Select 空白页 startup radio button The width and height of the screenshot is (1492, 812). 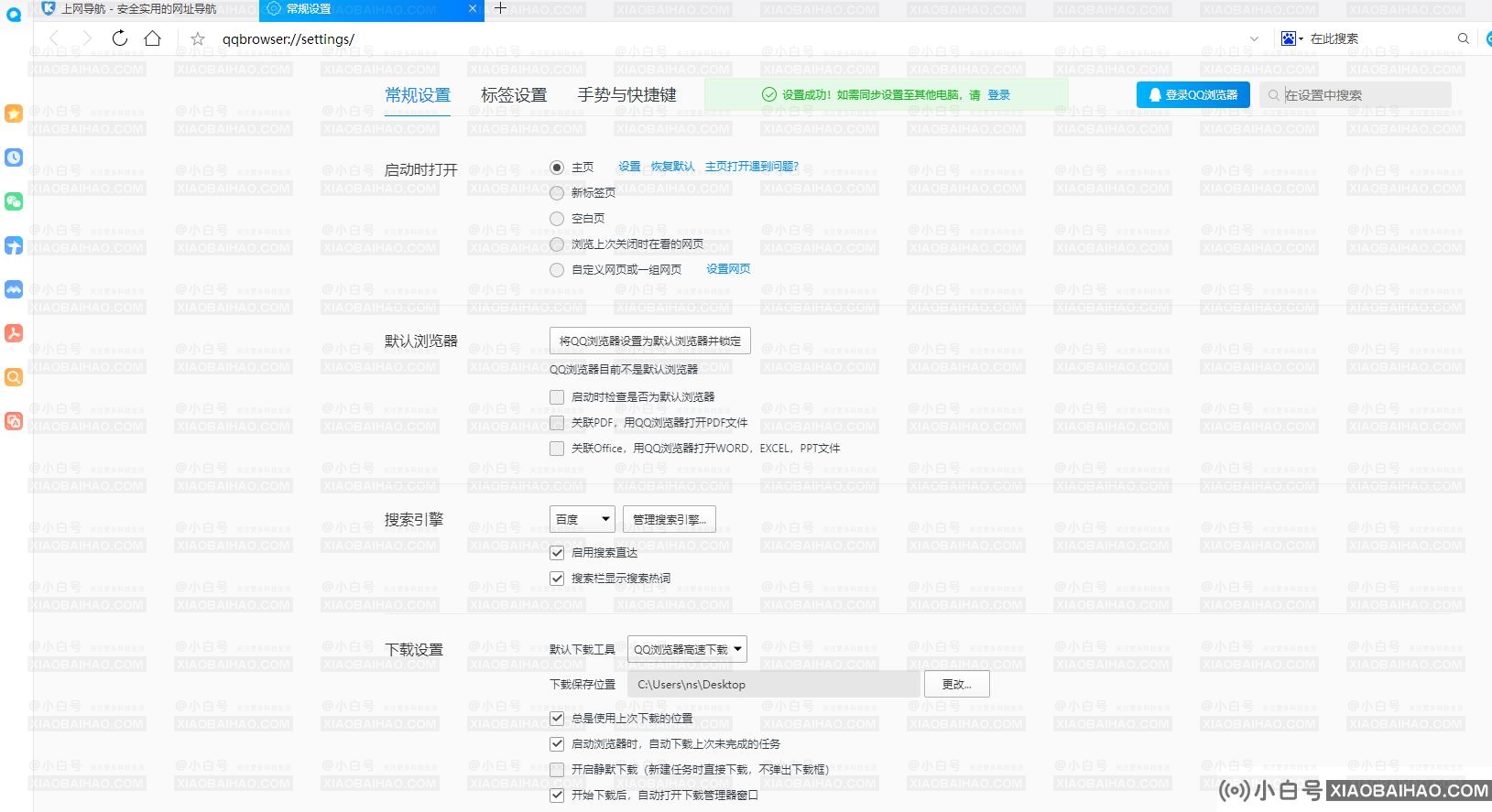557,219
